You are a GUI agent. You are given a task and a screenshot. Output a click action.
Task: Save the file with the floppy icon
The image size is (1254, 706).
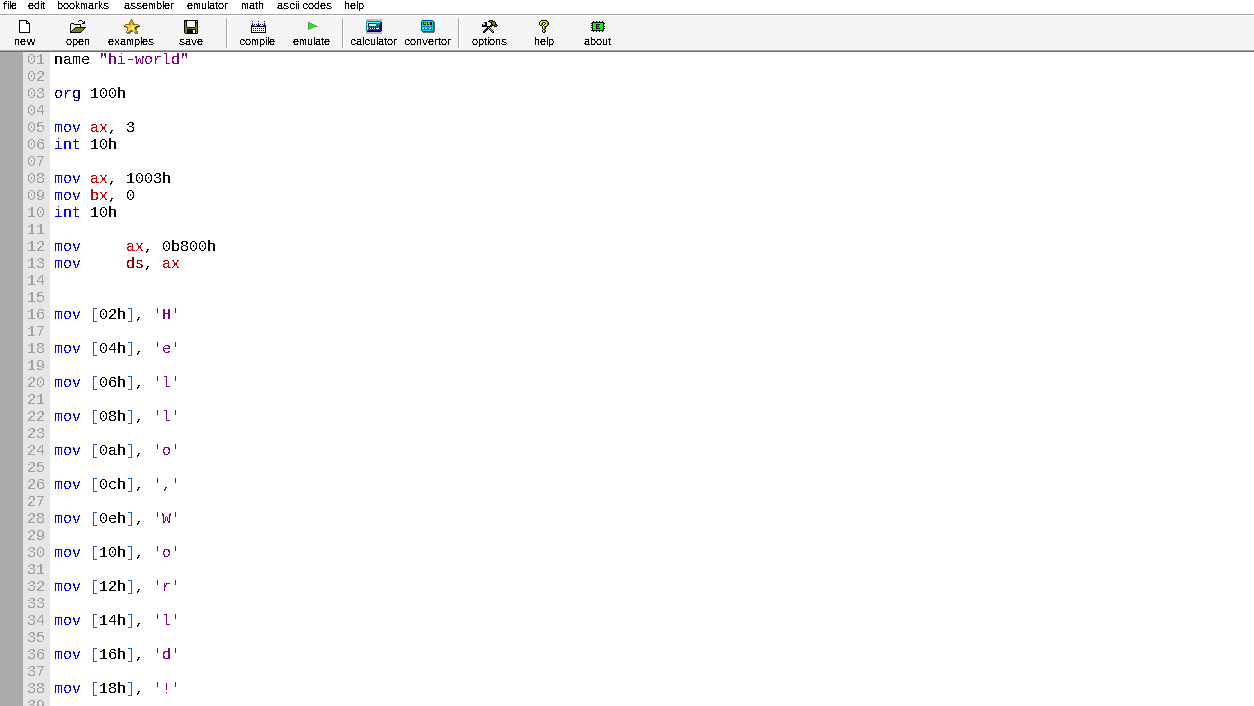pos(190,27)
